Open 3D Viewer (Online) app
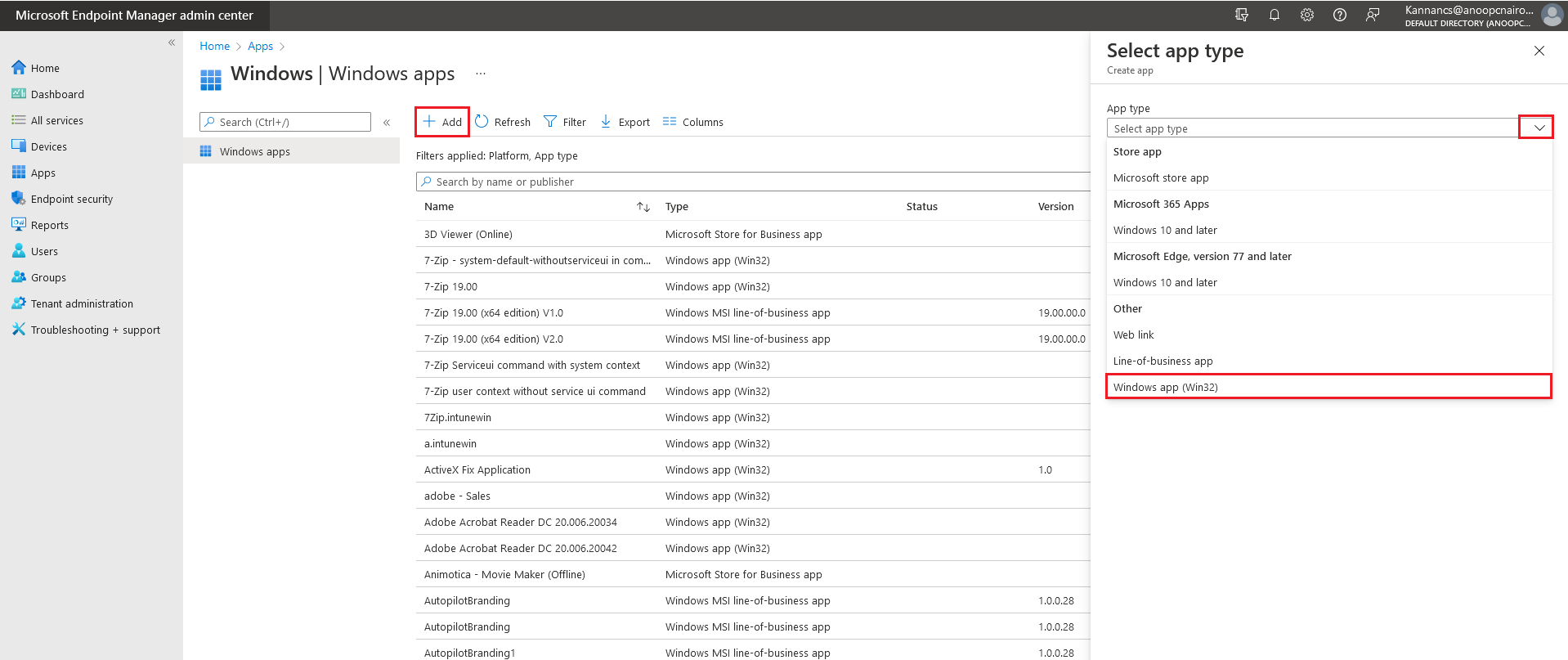The height and width of the screenshot is (660, 1568). pyautogui.click(x=468, y=234)
